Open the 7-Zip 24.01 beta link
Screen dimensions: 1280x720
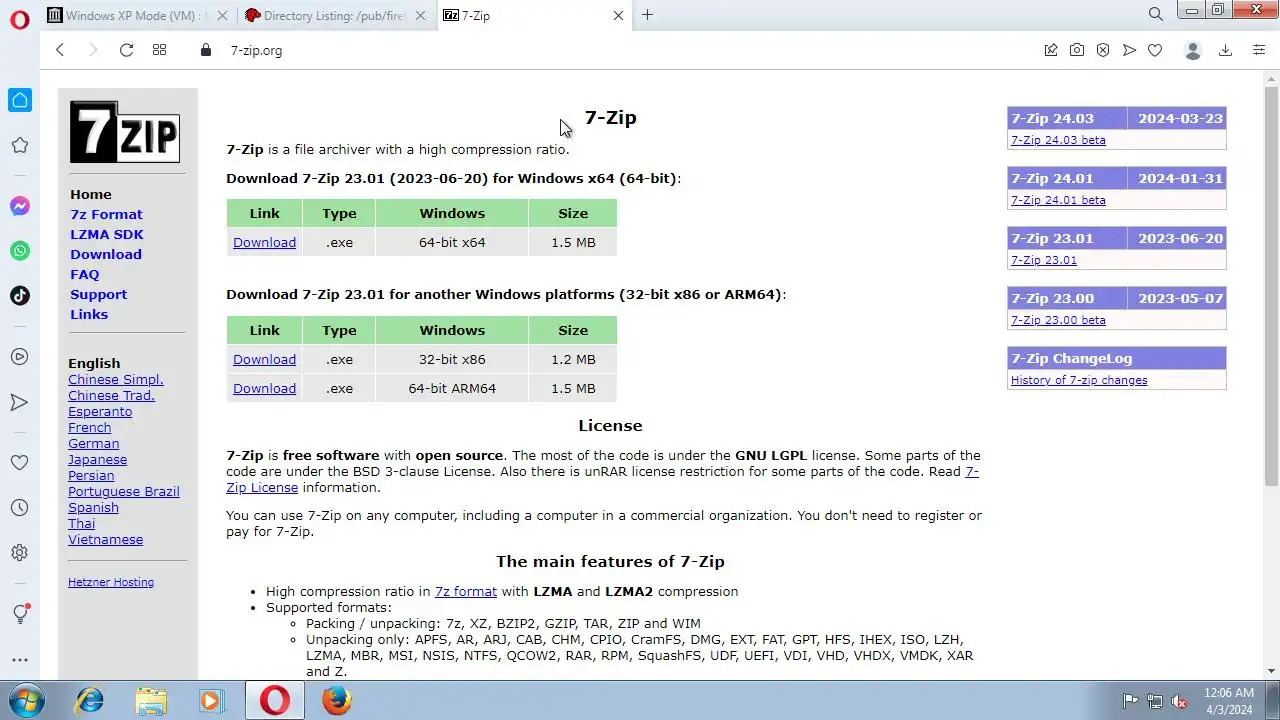(1058, 200)
